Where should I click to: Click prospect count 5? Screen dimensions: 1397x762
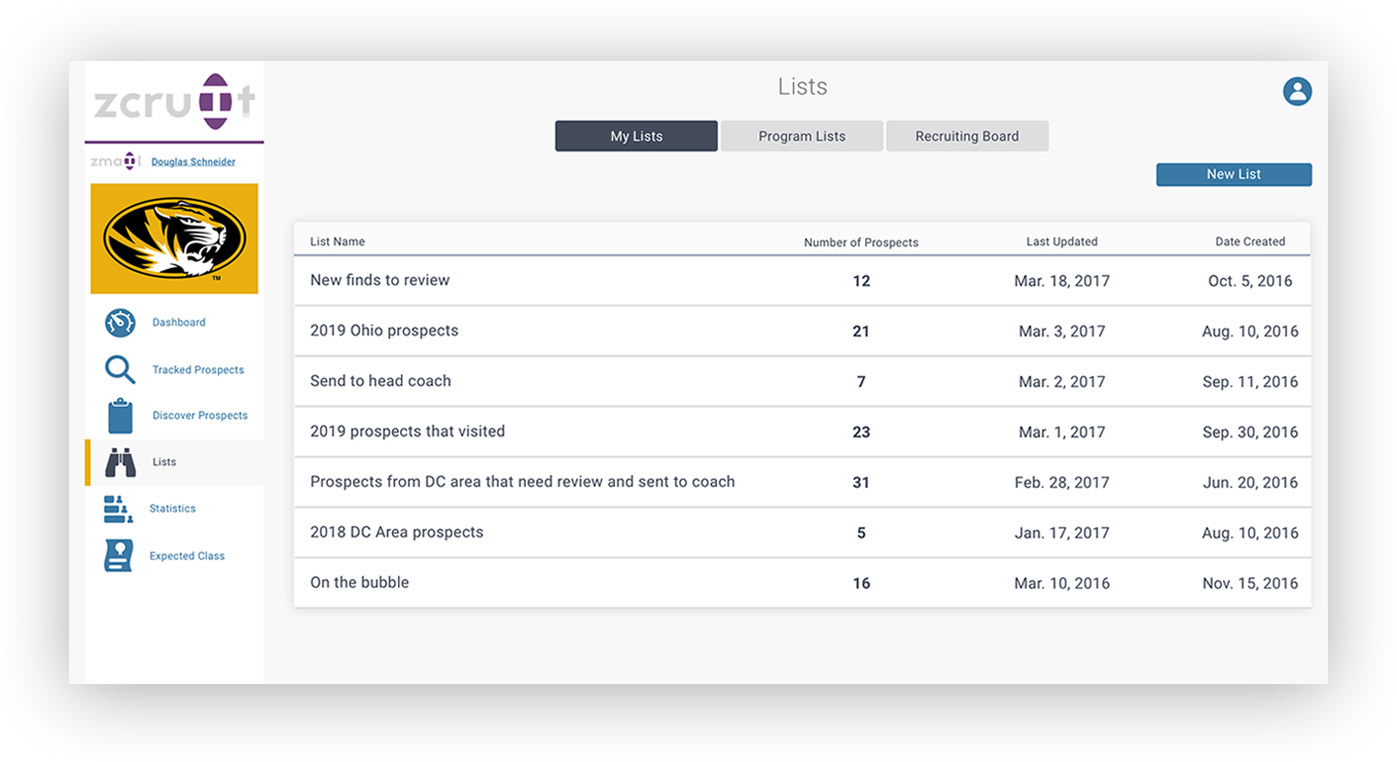(861, 533)
